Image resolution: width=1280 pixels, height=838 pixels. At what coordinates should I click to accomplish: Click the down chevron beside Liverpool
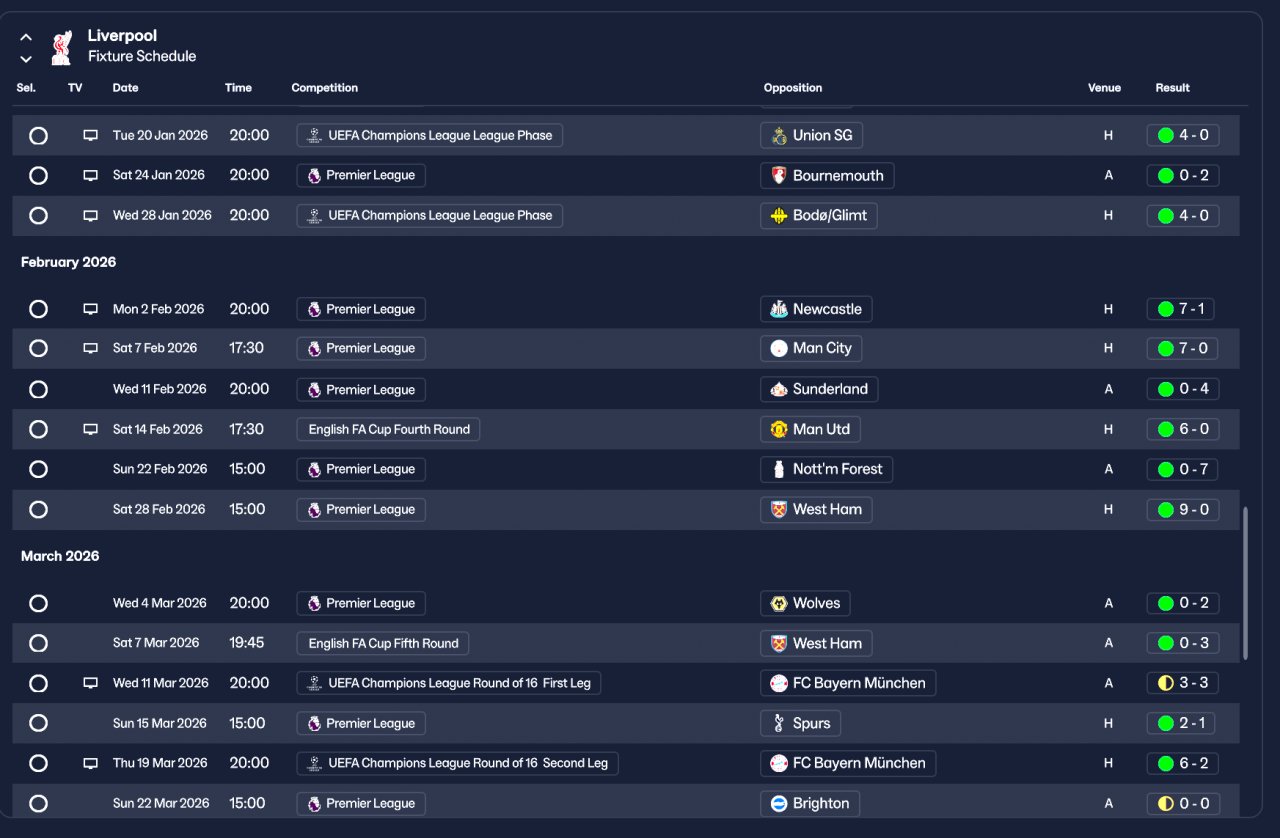coord(26,59)
